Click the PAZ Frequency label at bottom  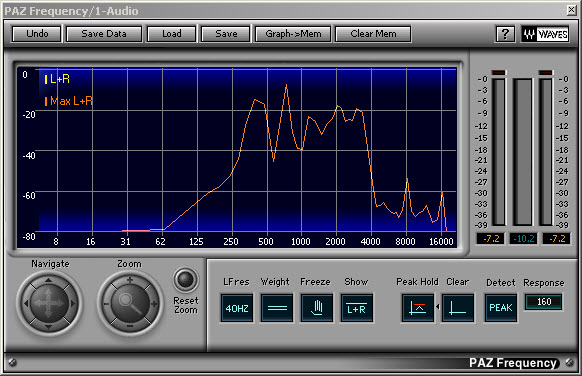click(x=513, y=363)
